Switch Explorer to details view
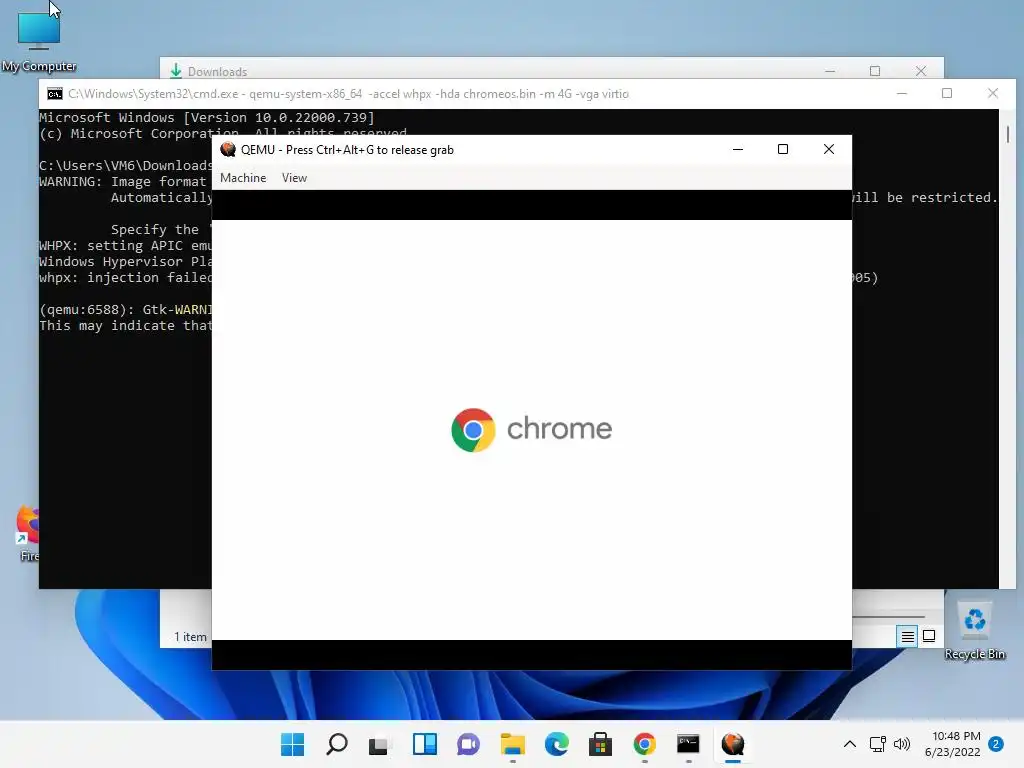 point(907,636)
